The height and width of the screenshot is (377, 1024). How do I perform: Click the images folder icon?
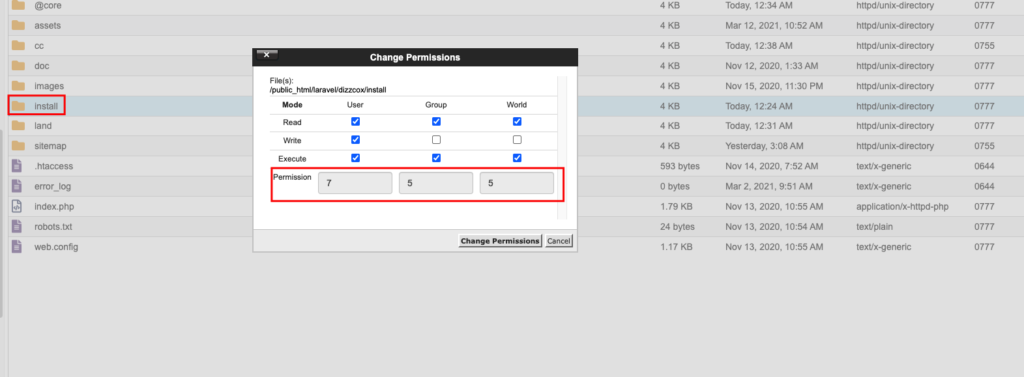click(x=18, y=86)
